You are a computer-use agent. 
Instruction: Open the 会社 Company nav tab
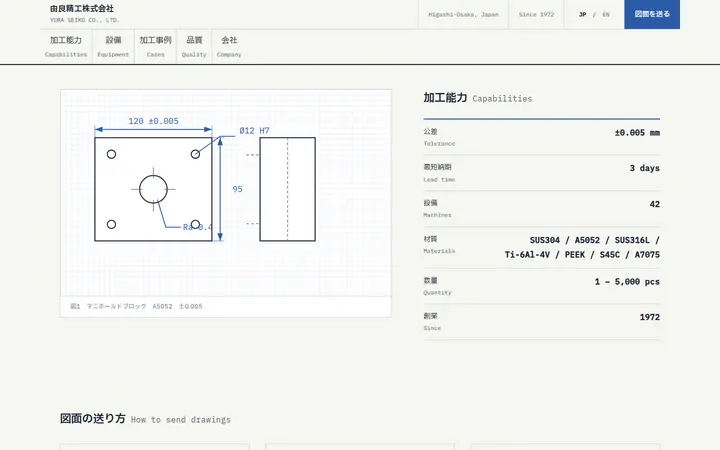[x=229, y=46]
